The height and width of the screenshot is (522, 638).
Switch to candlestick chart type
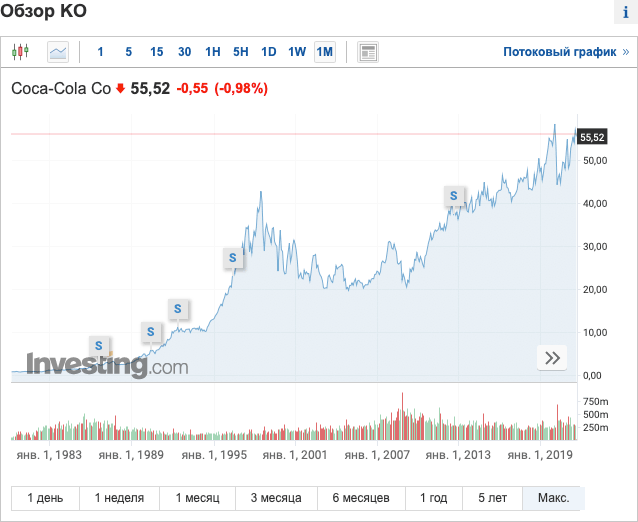[22, 52]
